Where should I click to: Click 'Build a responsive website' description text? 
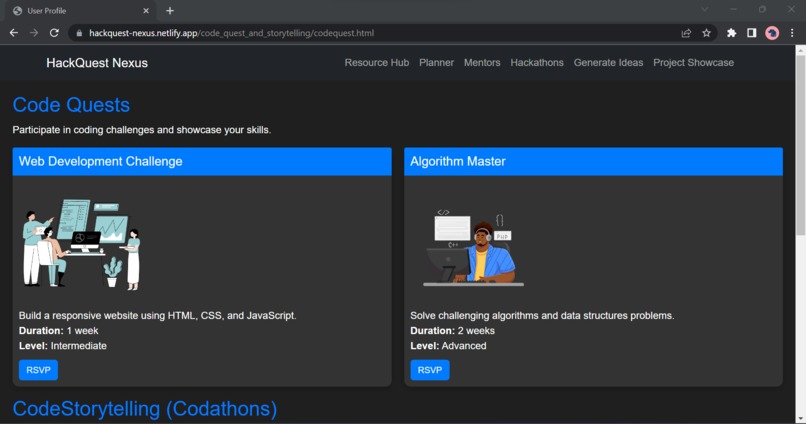(x=158, y=316)
